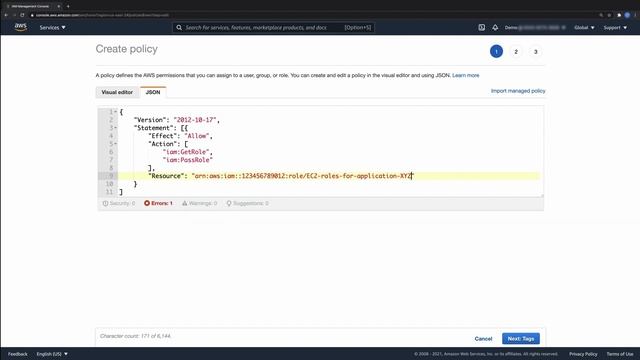Click the suggestions lightbulb icon
Viewport: 640px width, 360px height.
(229, 203)
